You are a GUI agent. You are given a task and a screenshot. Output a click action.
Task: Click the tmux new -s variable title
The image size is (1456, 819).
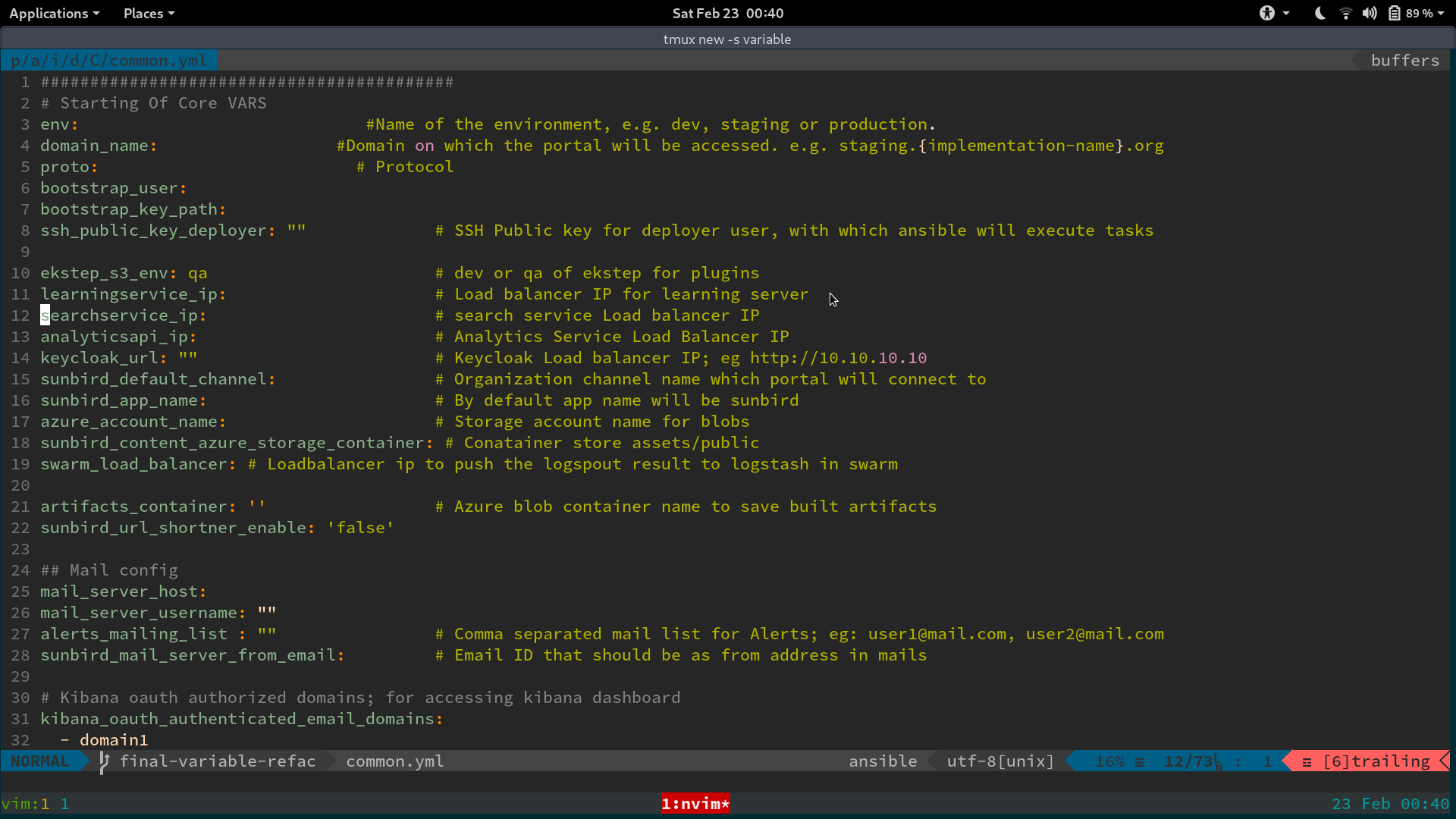tap(727, 39)
